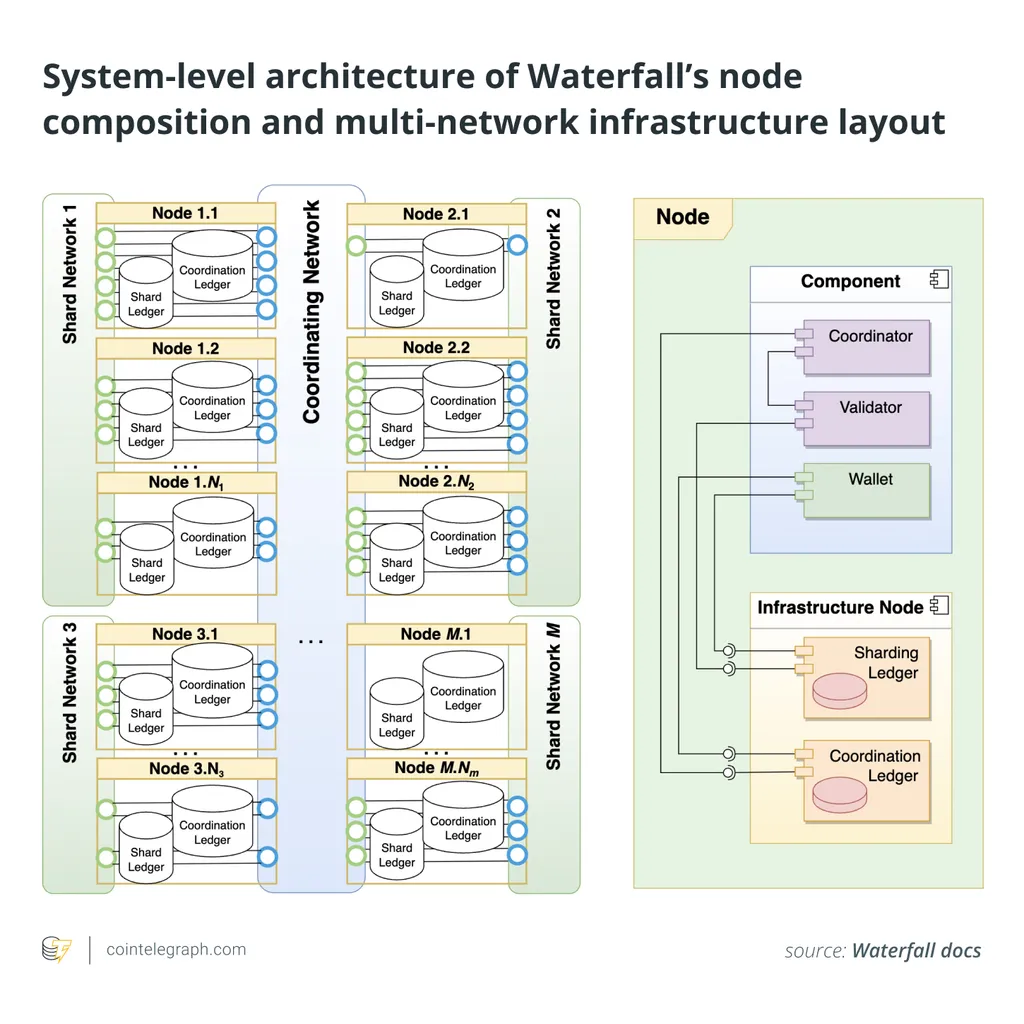Select the Shard Ledger cylinder in Node 3.1
This screenshot has width=1024, height=1024.
click(146, 709)
